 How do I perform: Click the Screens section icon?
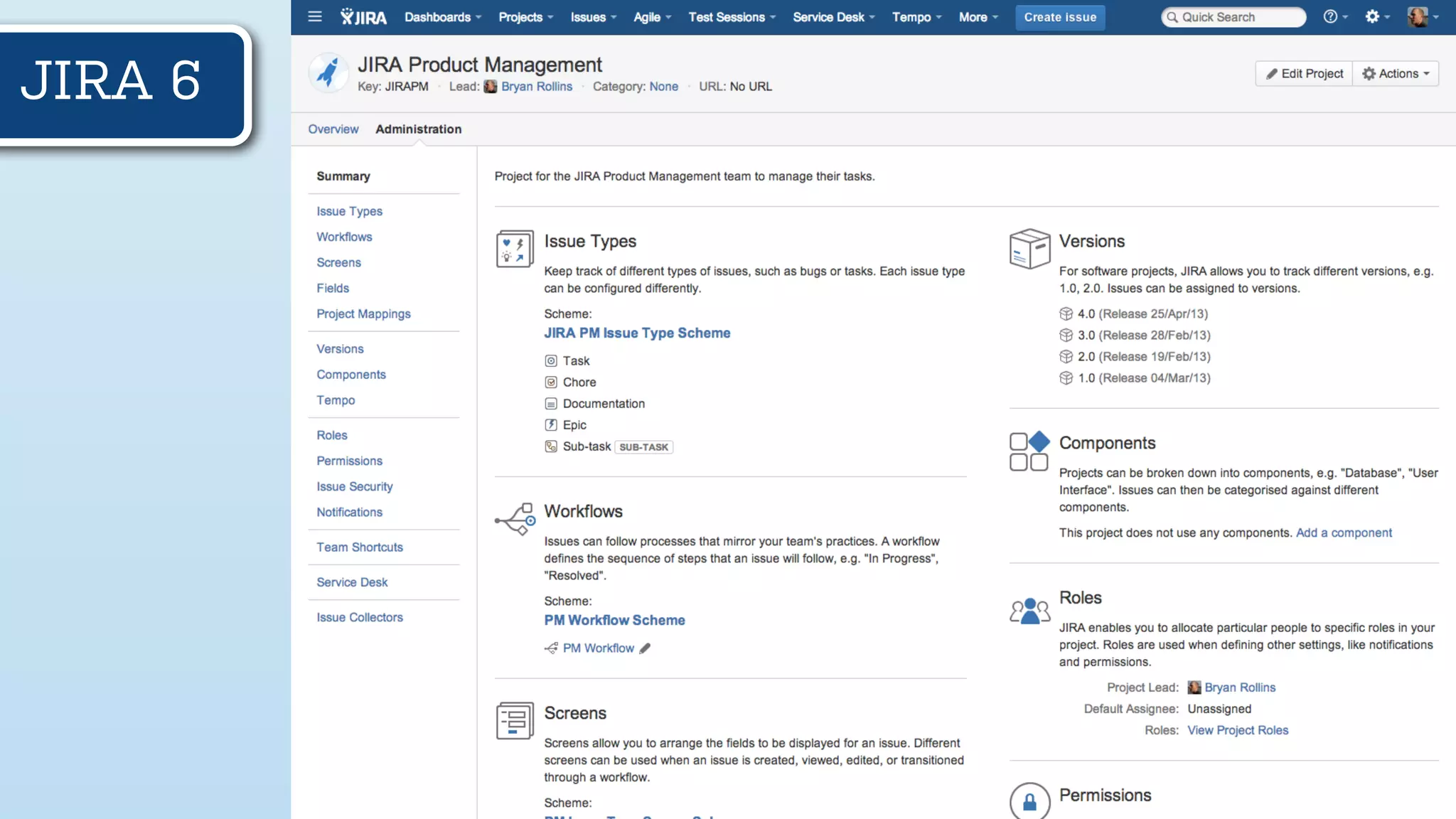pyautogui.click(x=515, y=720)
